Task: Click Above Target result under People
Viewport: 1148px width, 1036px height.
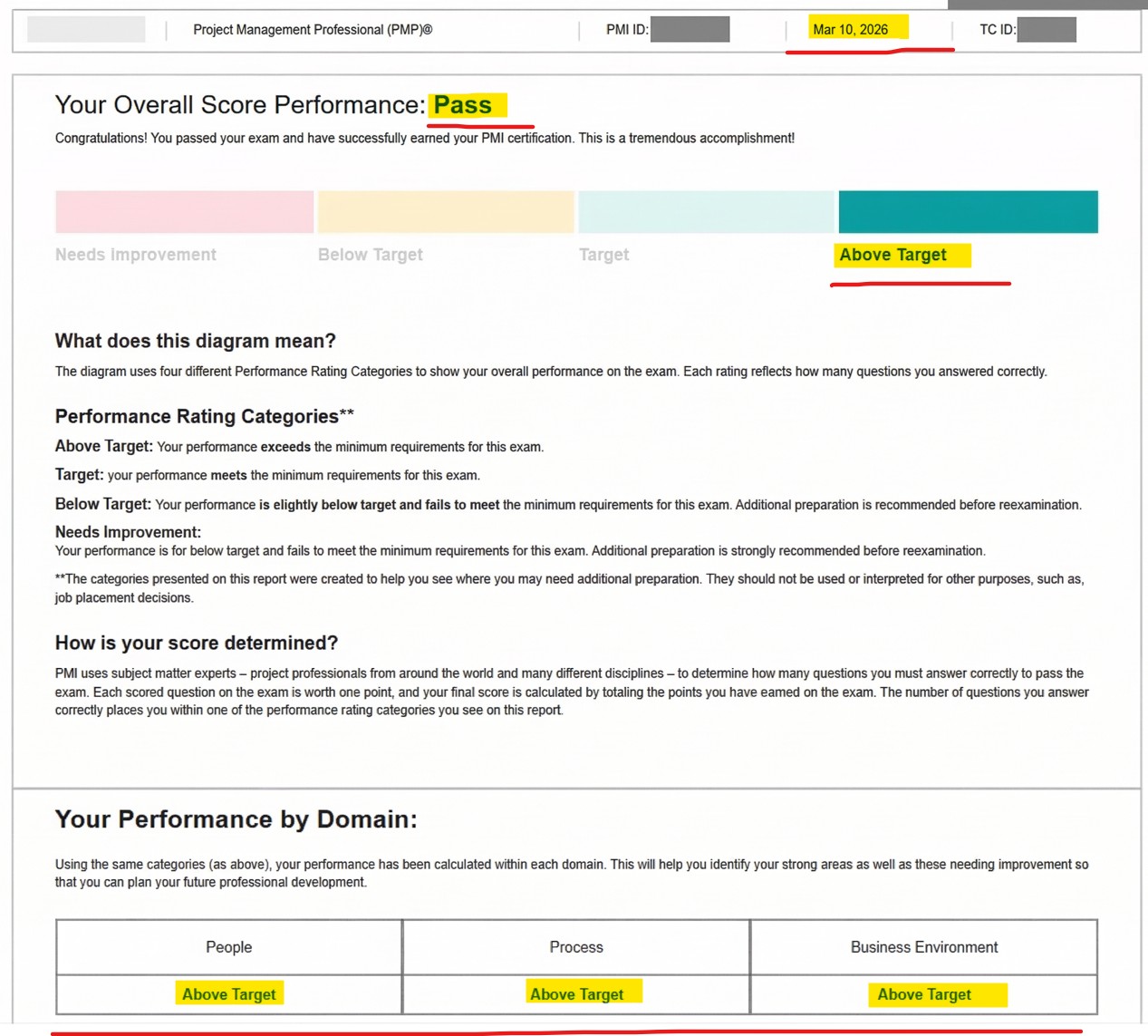Action: (229, 994)
